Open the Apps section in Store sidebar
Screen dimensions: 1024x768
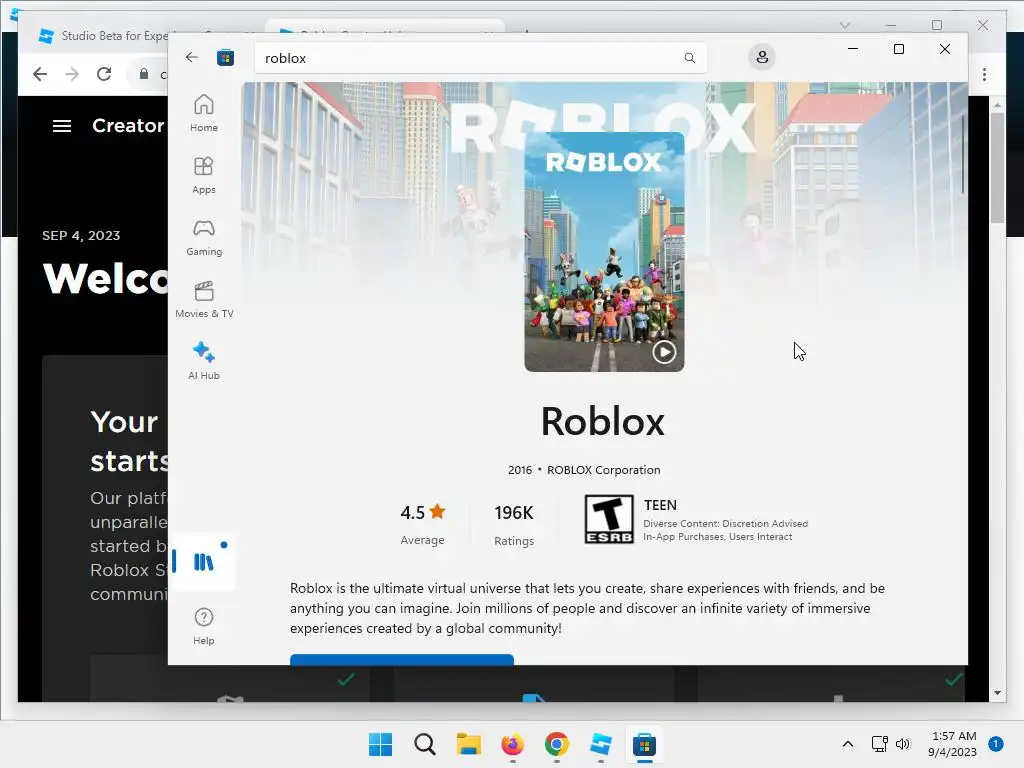point(204,176)
